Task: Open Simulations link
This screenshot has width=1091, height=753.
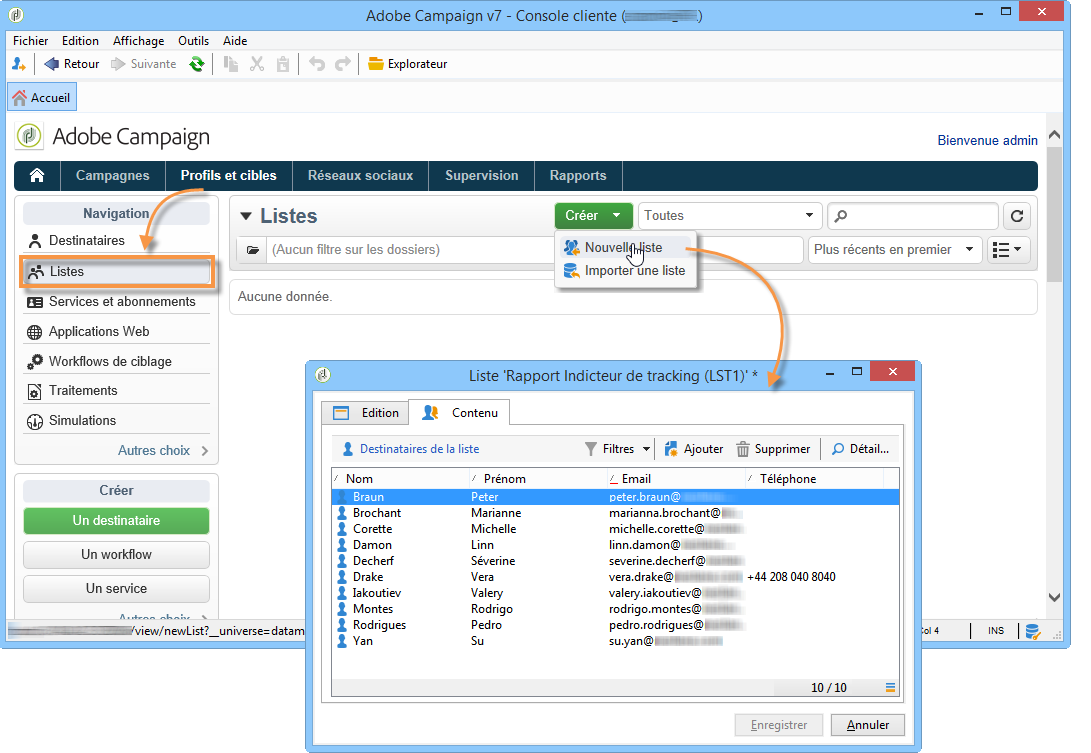Action: coord(116,420)
